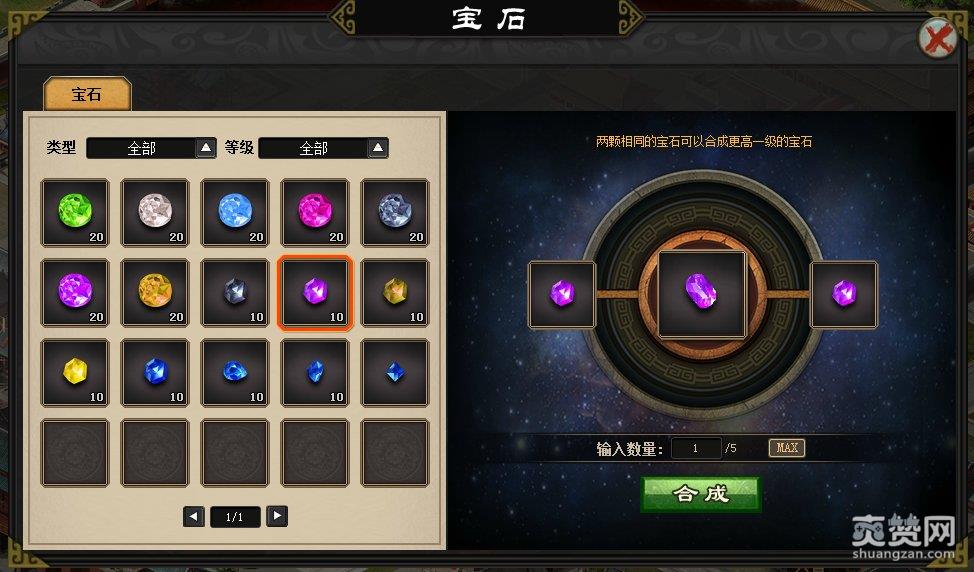This screenshot has width=974, height=572.
Task: Switch to the 宝石 tab
Action: pos(87,94)
